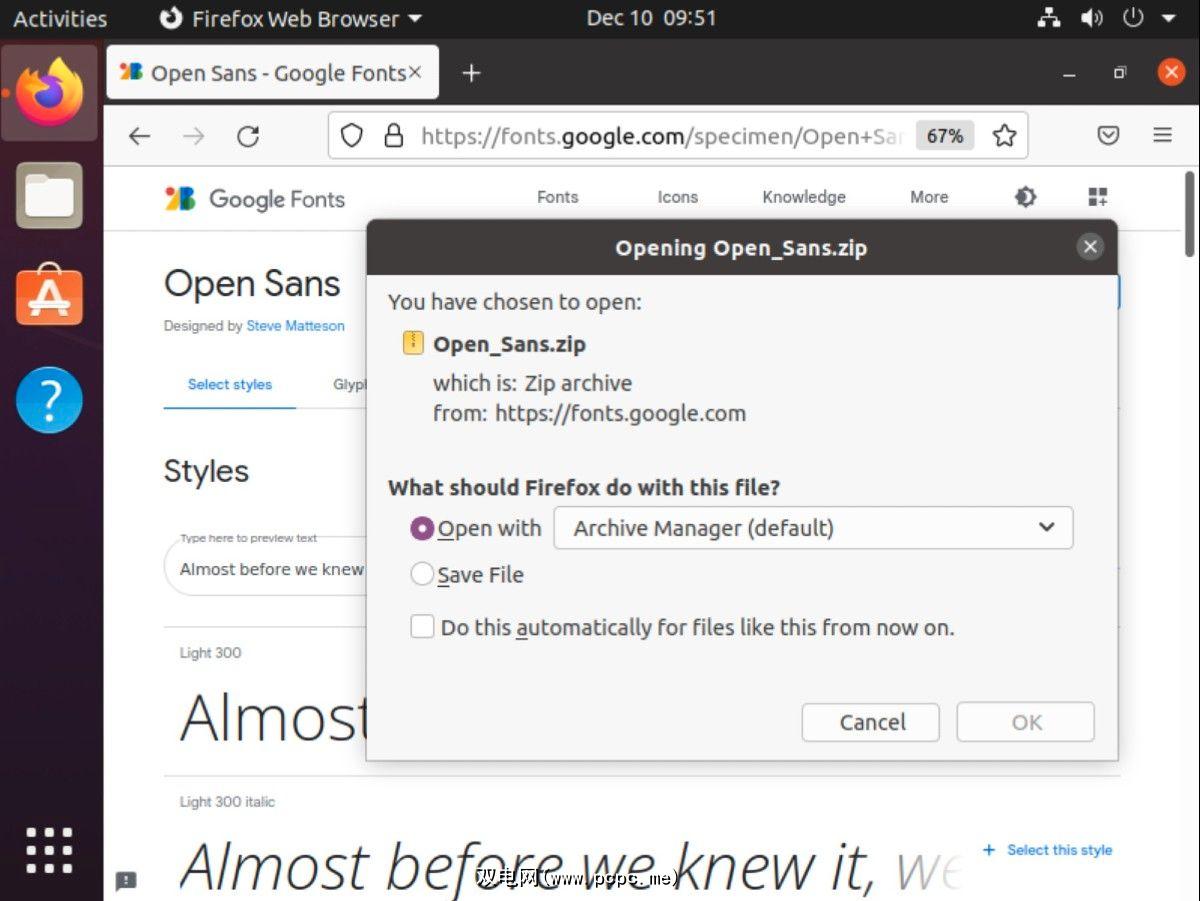Enable Do this automatically checkbox
The width and height of the screenshot is (1200, 901).
coord(422,627)
